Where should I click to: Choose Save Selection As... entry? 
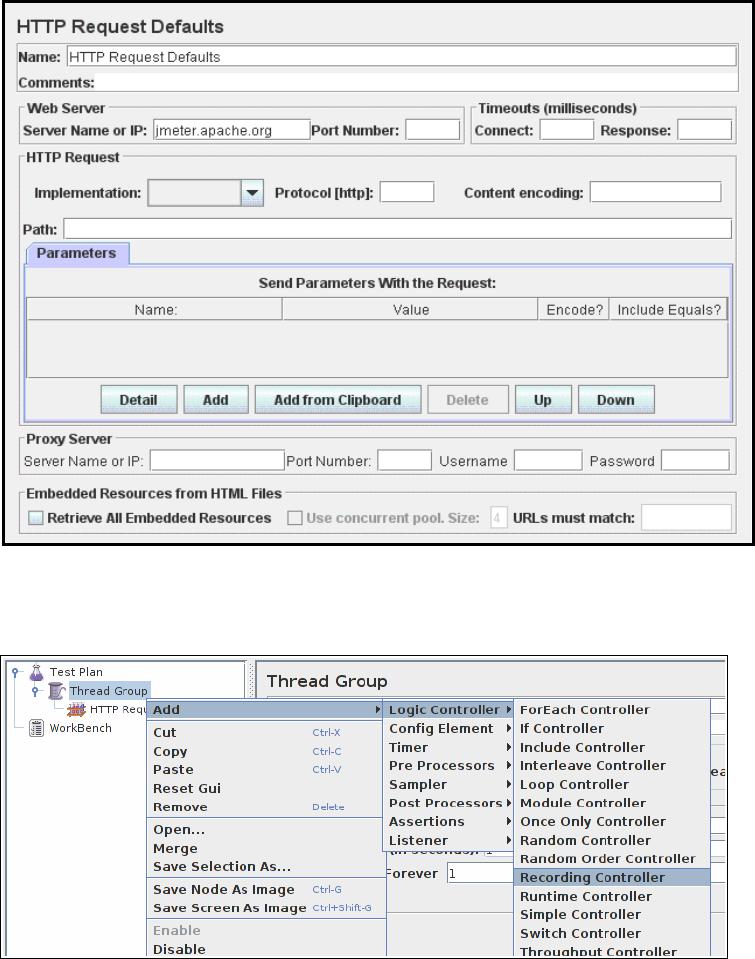point(266,867)
